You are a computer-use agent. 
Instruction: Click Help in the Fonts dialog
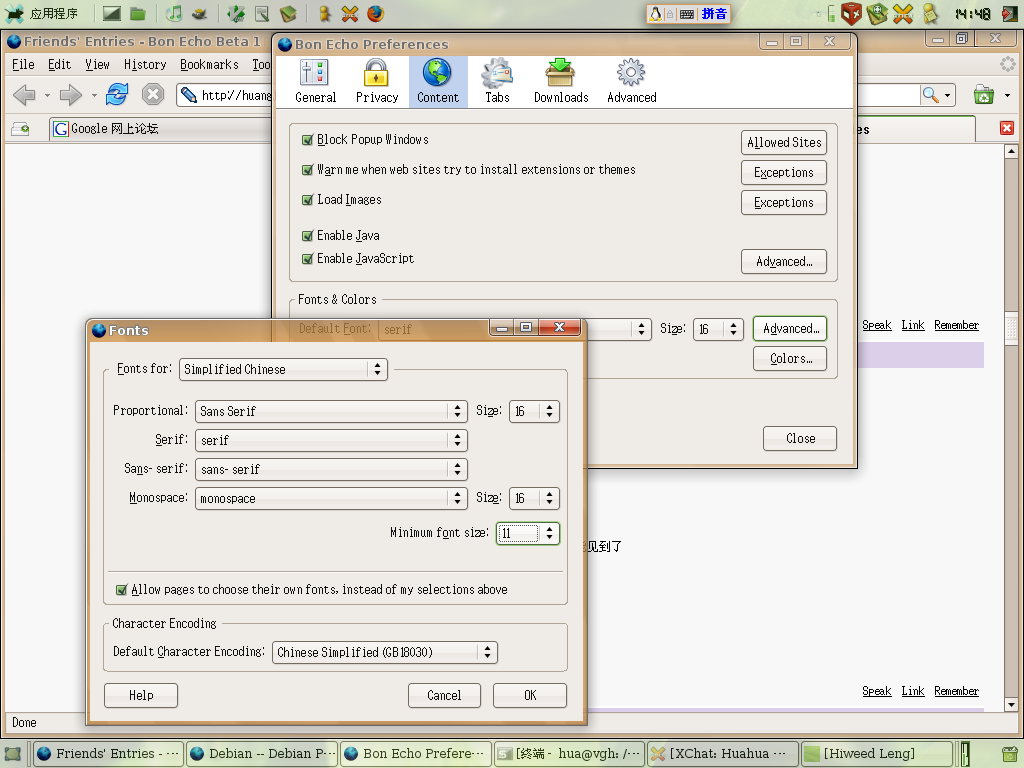(140, 696)
